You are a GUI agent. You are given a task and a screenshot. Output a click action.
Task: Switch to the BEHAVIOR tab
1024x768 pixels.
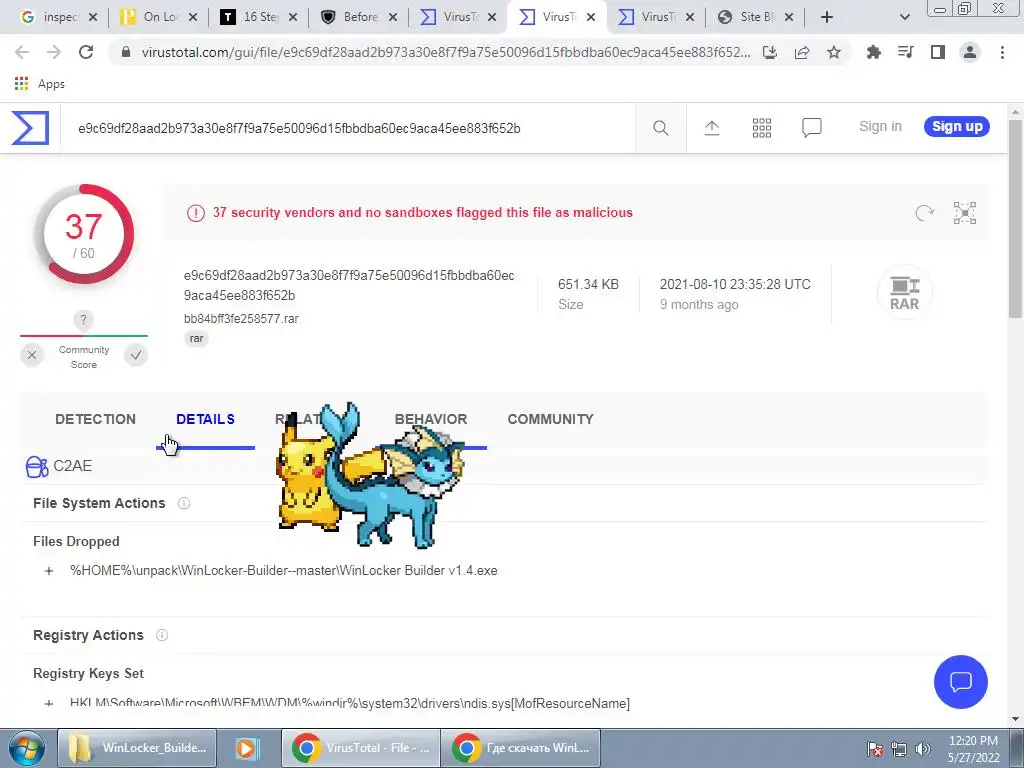click(x=431, y=419)
